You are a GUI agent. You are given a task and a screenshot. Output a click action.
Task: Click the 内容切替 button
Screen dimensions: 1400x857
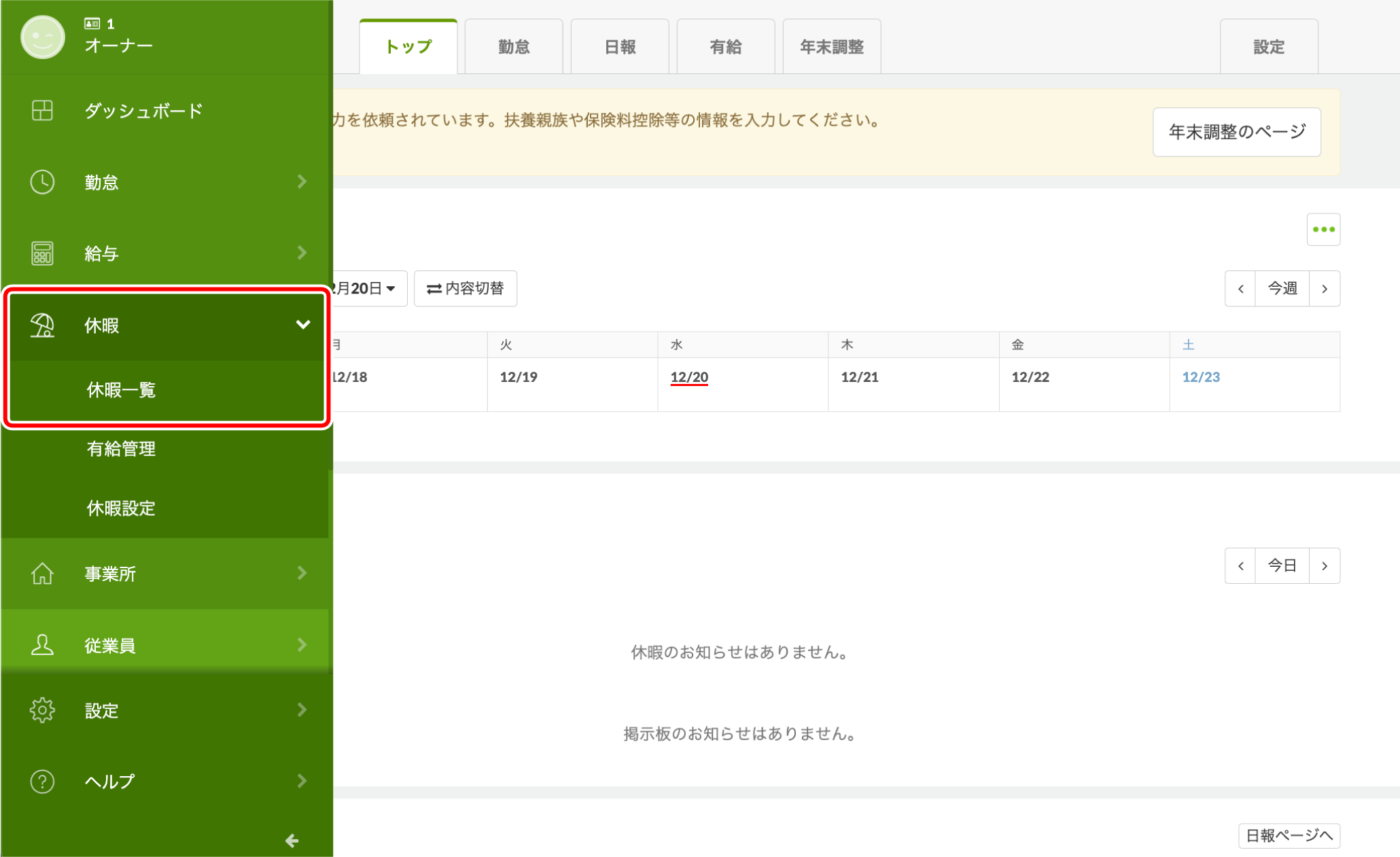[466, 289]
